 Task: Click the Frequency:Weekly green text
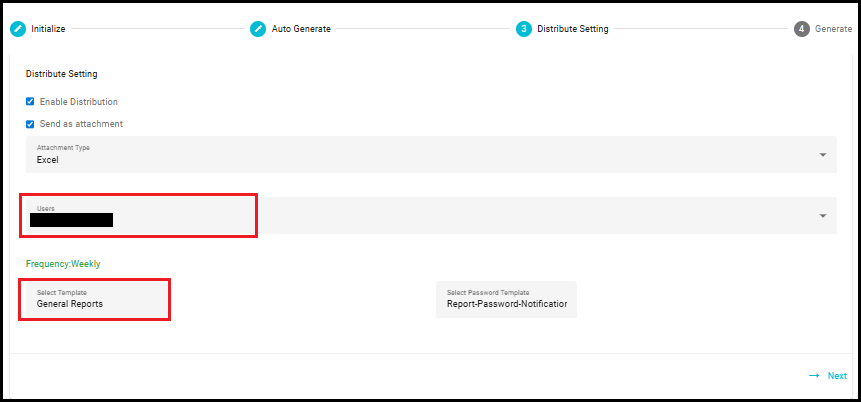(63, 264)
